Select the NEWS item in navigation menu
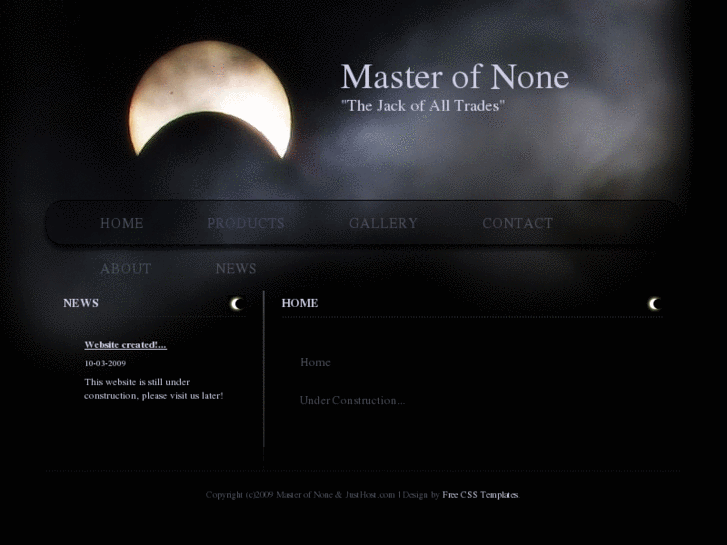Screen dimensions: 727x545 [x=236, y=269]
